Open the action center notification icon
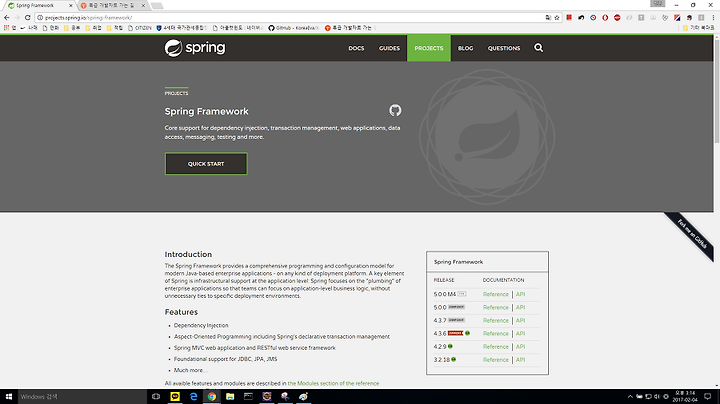 coord(708,396)
